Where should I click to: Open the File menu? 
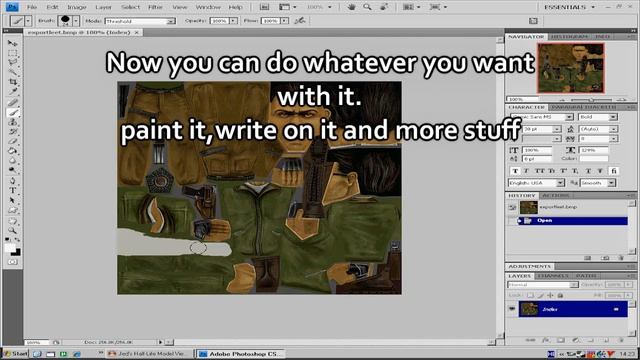(32, 7)
